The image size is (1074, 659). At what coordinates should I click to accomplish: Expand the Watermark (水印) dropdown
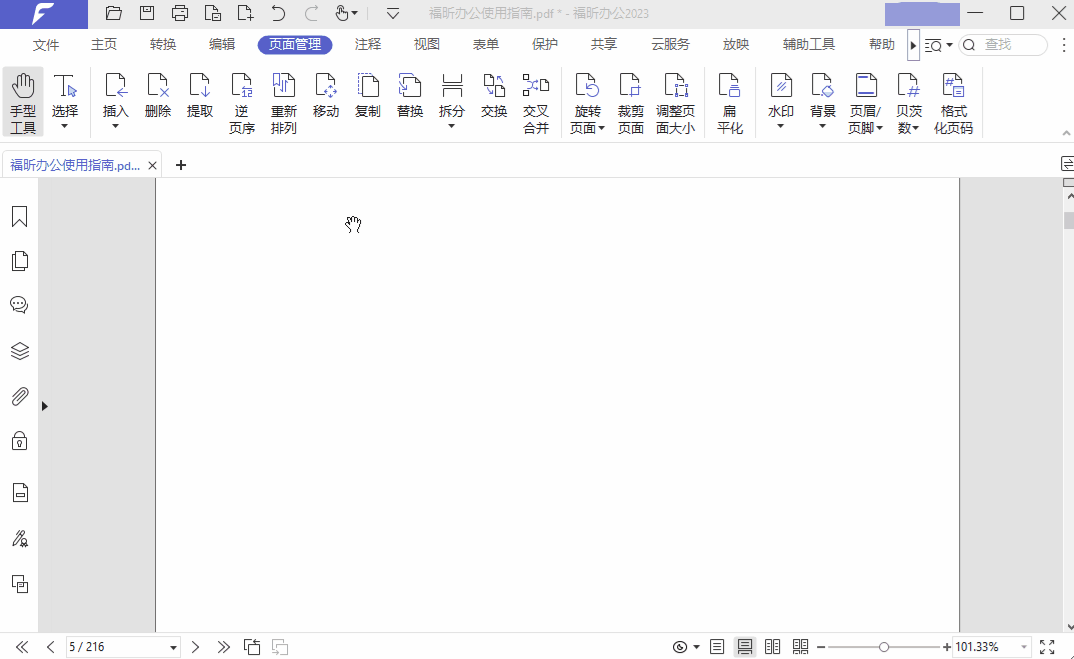pyautogui.click(x=781, y=126)
